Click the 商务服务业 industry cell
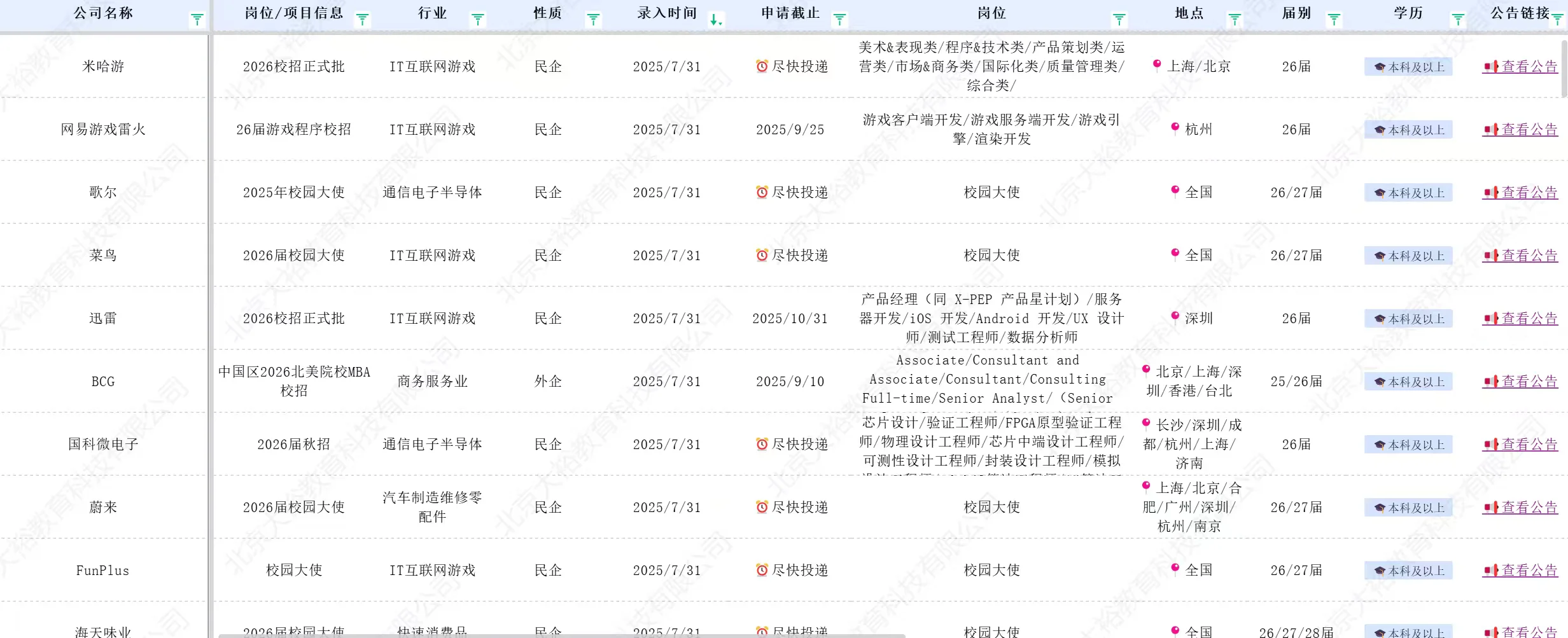 [x=433, y=381]
